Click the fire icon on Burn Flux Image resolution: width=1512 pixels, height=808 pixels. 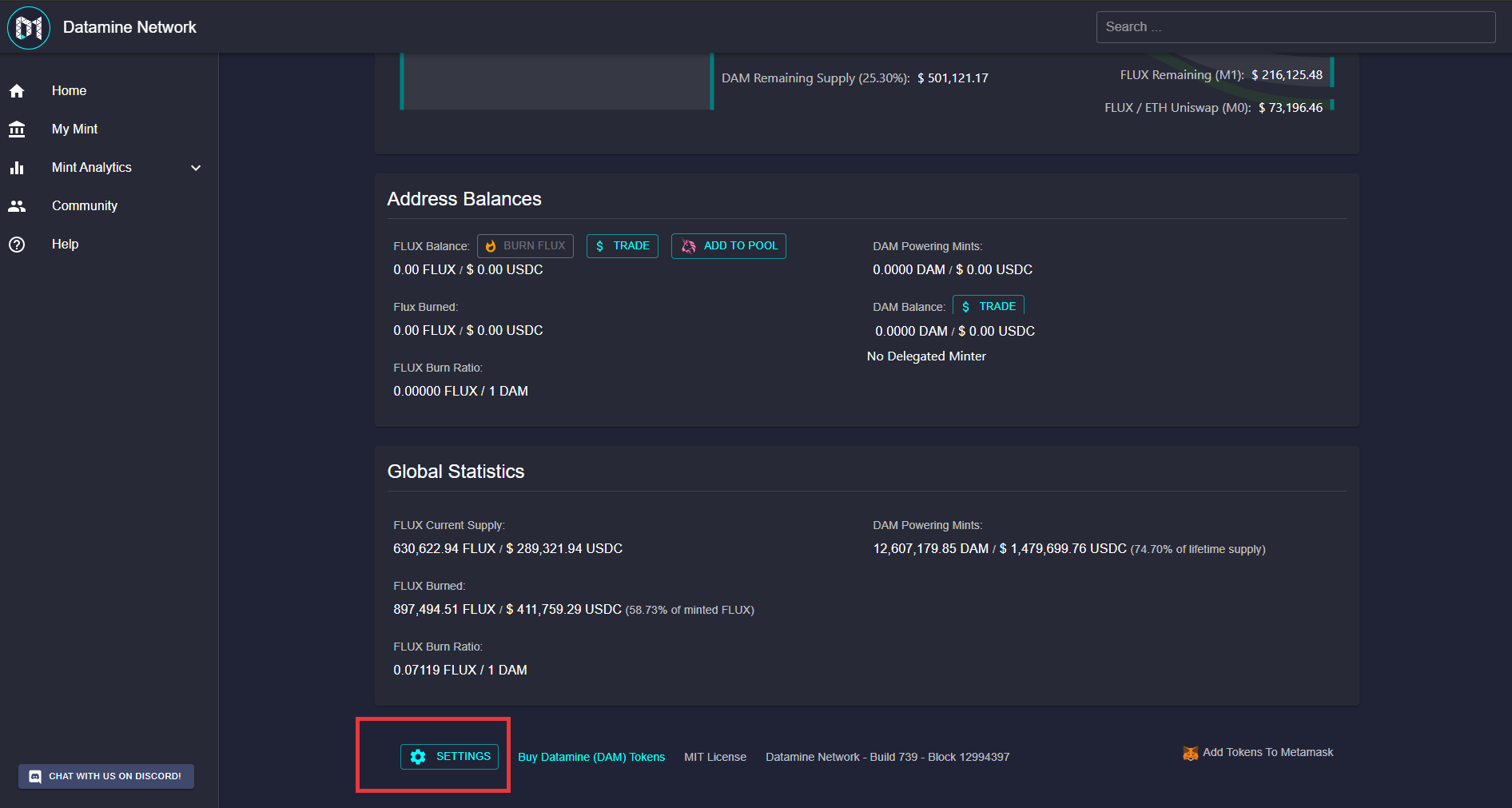coord(491,246)
